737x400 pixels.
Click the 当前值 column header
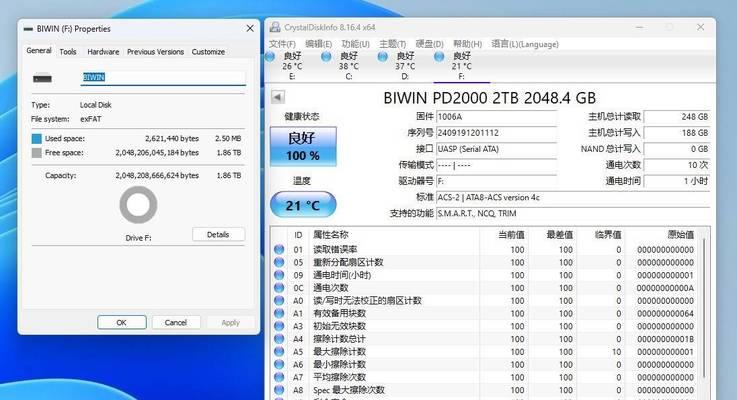pos(511,235)
